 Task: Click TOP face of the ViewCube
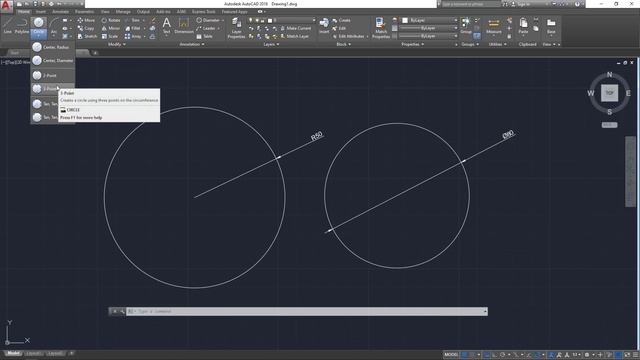coord(609,93)
